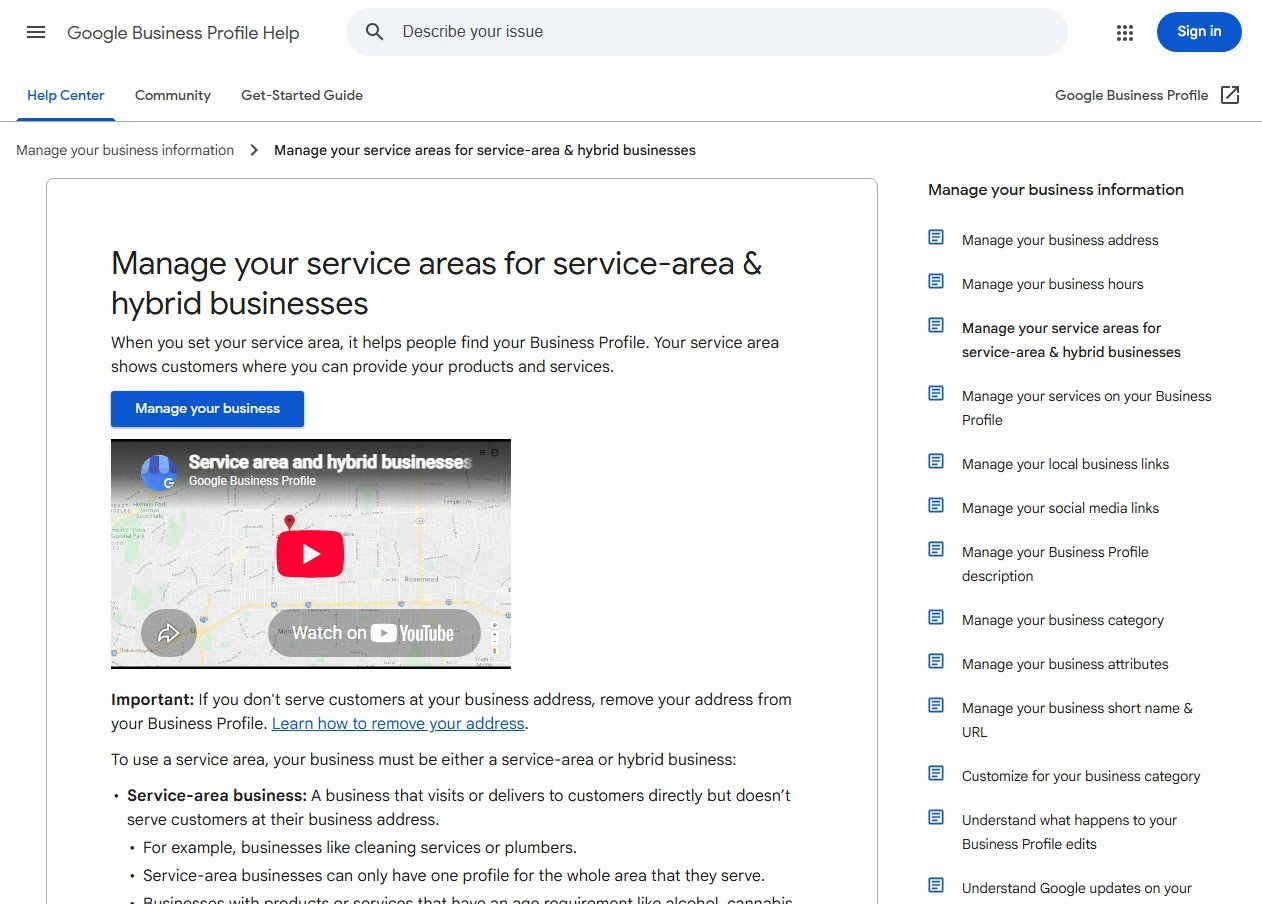Image resolution: width=1262 pixels, height=904 pixels.
Task: Open the Customize for your business category article
Action: 1081,776
